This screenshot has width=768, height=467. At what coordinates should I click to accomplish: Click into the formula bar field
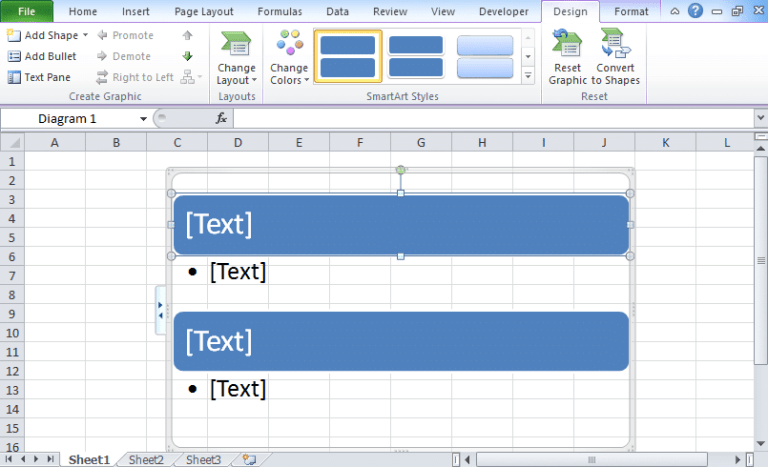tap(494, 119)
